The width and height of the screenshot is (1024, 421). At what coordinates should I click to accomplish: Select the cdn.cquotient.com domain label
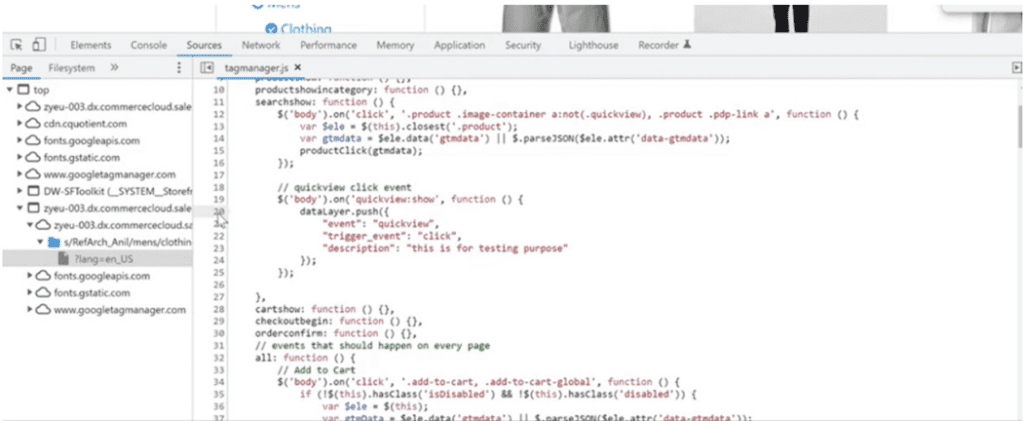pos(85,123)
